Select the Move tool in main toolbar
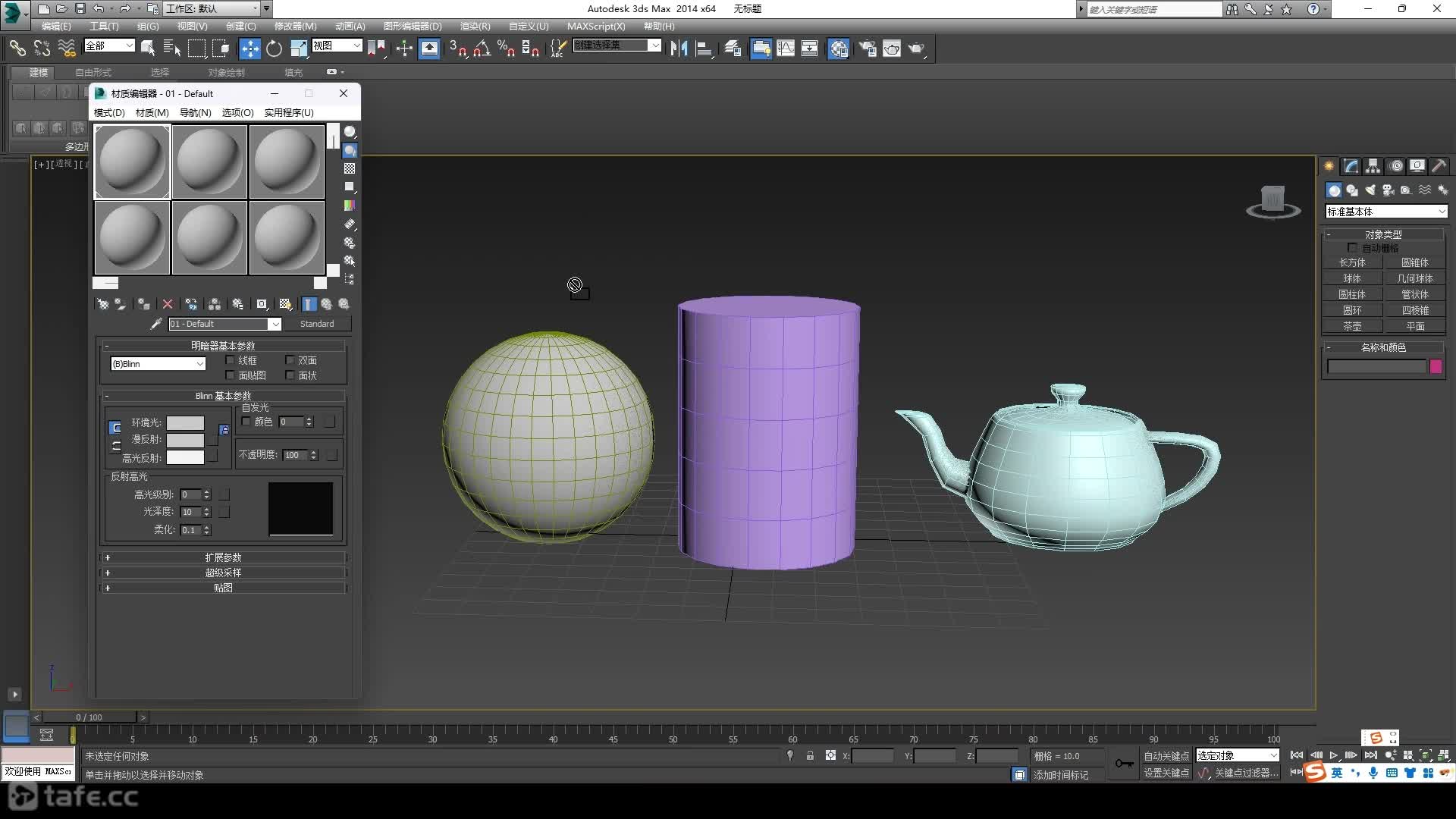The width and height of the screenshot is (1456, 819). (x=249, y=49)
